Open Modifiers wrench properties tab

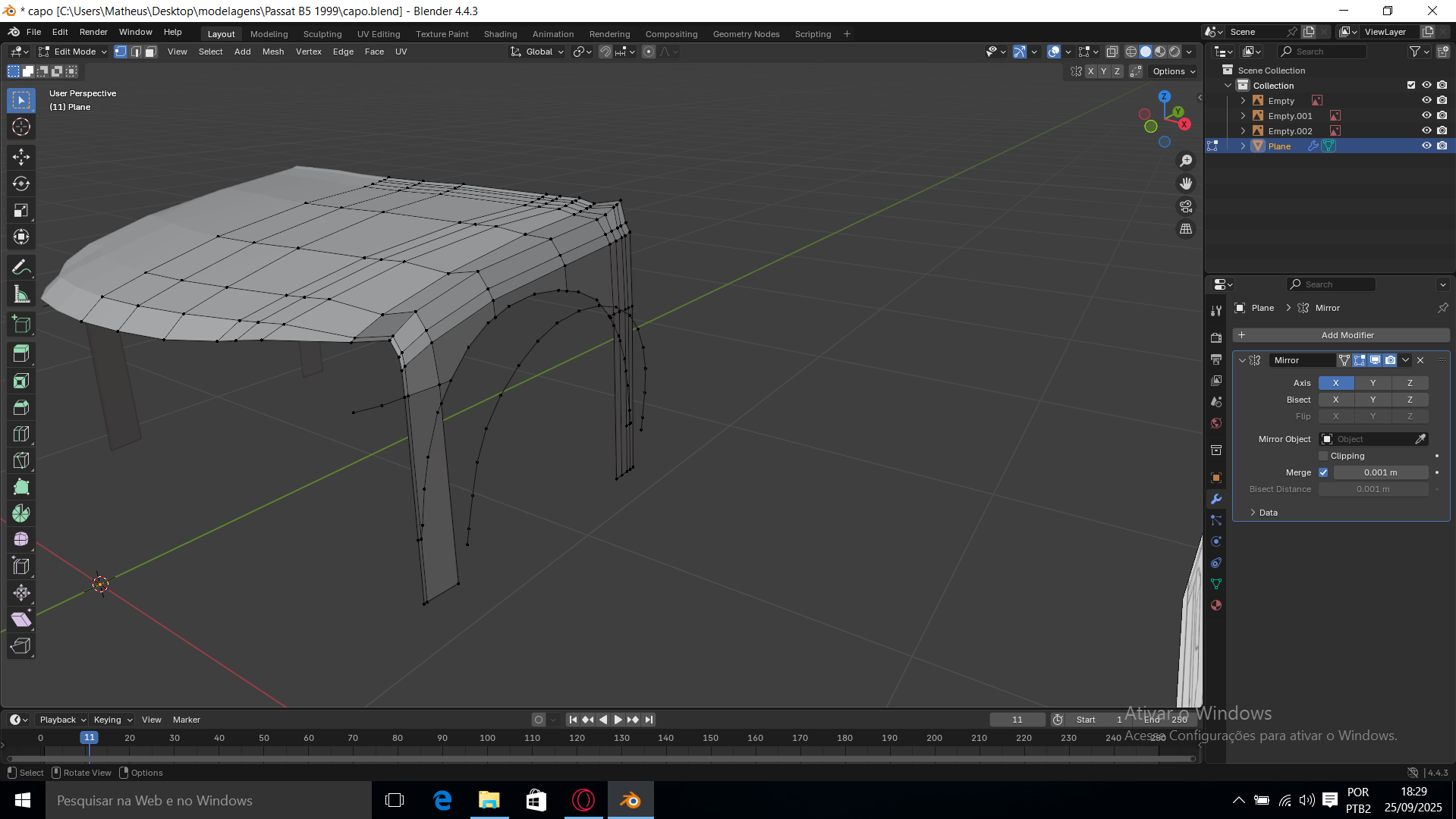click(1216, 499)
